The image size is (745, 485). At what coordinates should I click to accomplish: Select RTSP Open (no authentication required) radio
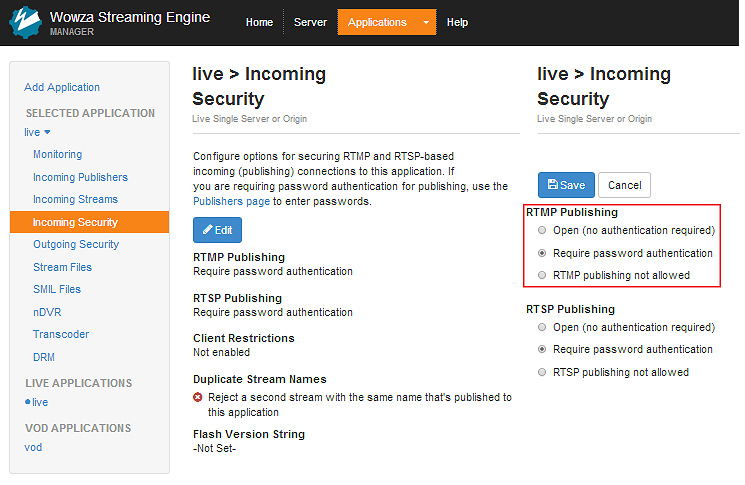point(542,327)
